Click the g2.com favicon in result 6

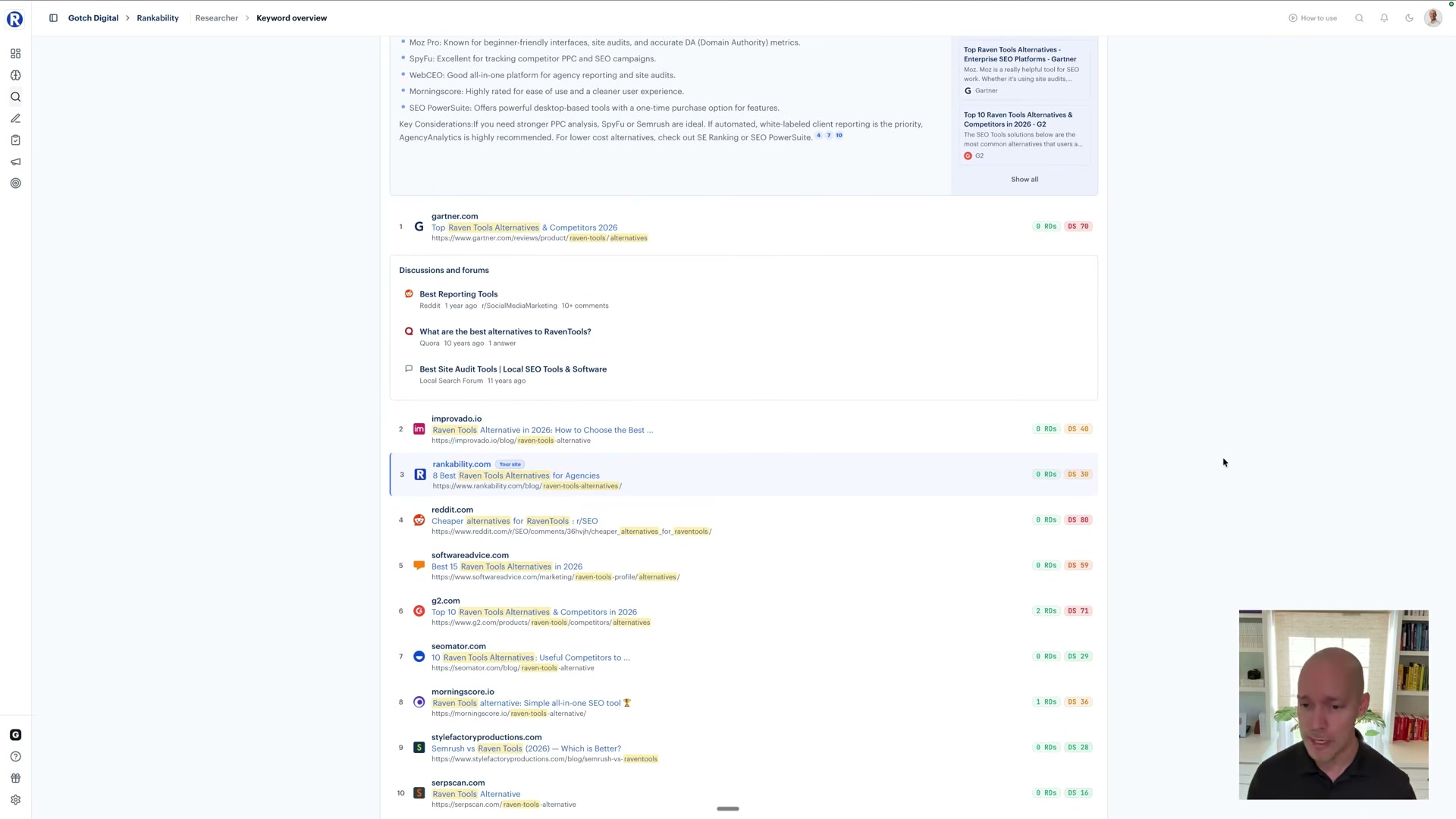click(419, 611)
